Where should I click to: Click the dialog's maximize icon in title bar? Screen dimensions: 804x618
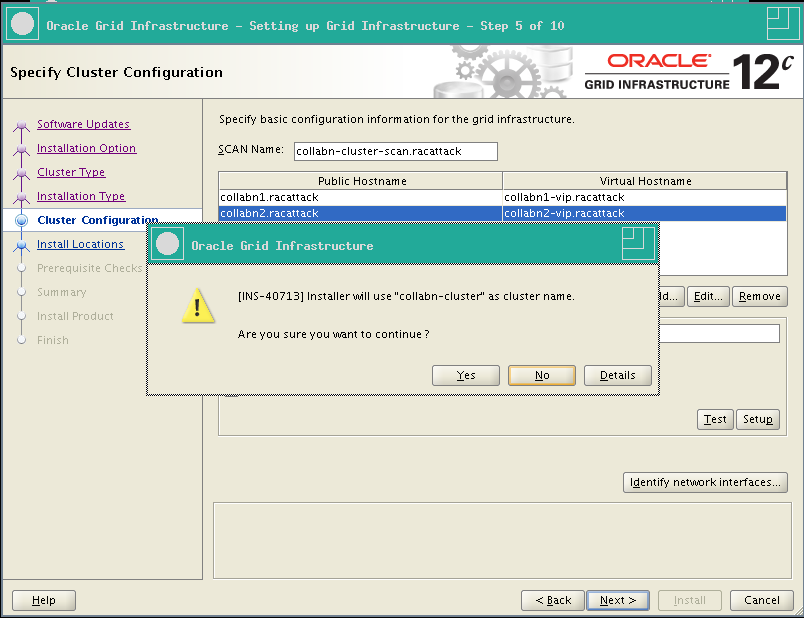(638, 244)
